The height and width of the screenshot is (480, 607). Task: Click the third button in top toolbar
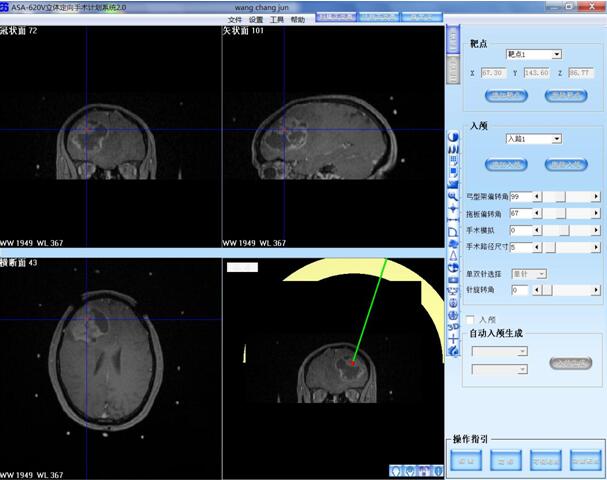click(x=422, y=18)
